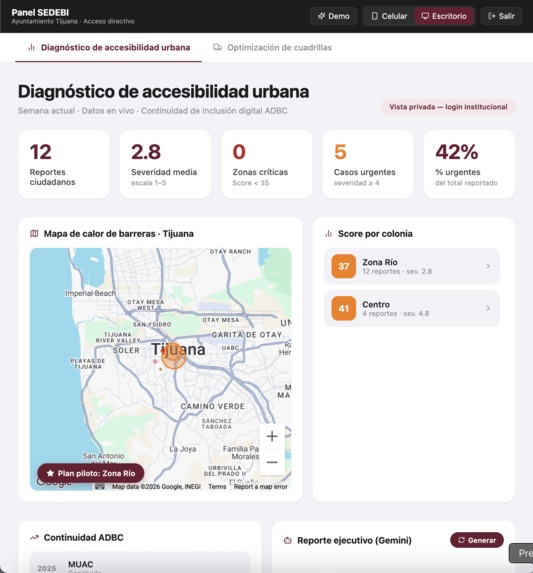Click the Camino Verde map label
Viewport: 533px width, 573px height.
213,406
